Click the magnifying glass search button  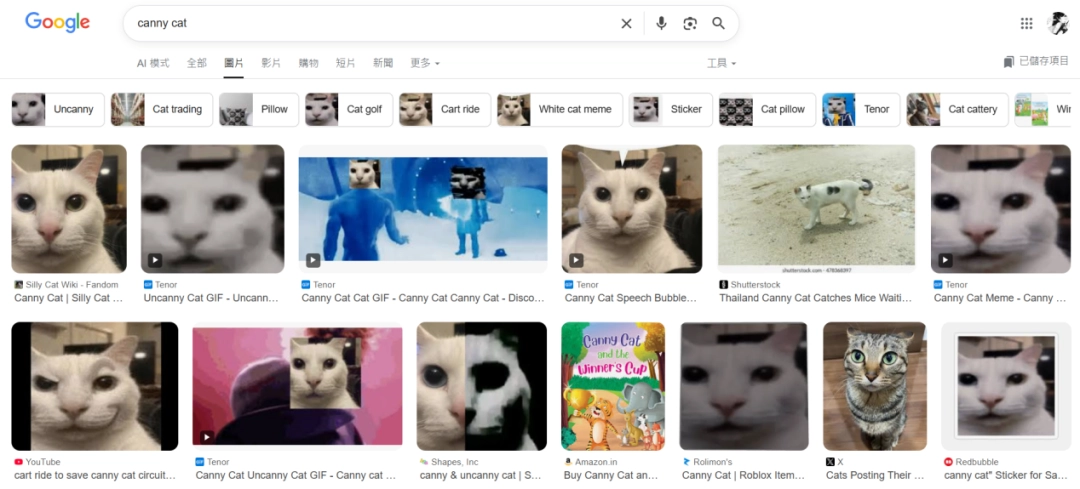pos(718,23)
